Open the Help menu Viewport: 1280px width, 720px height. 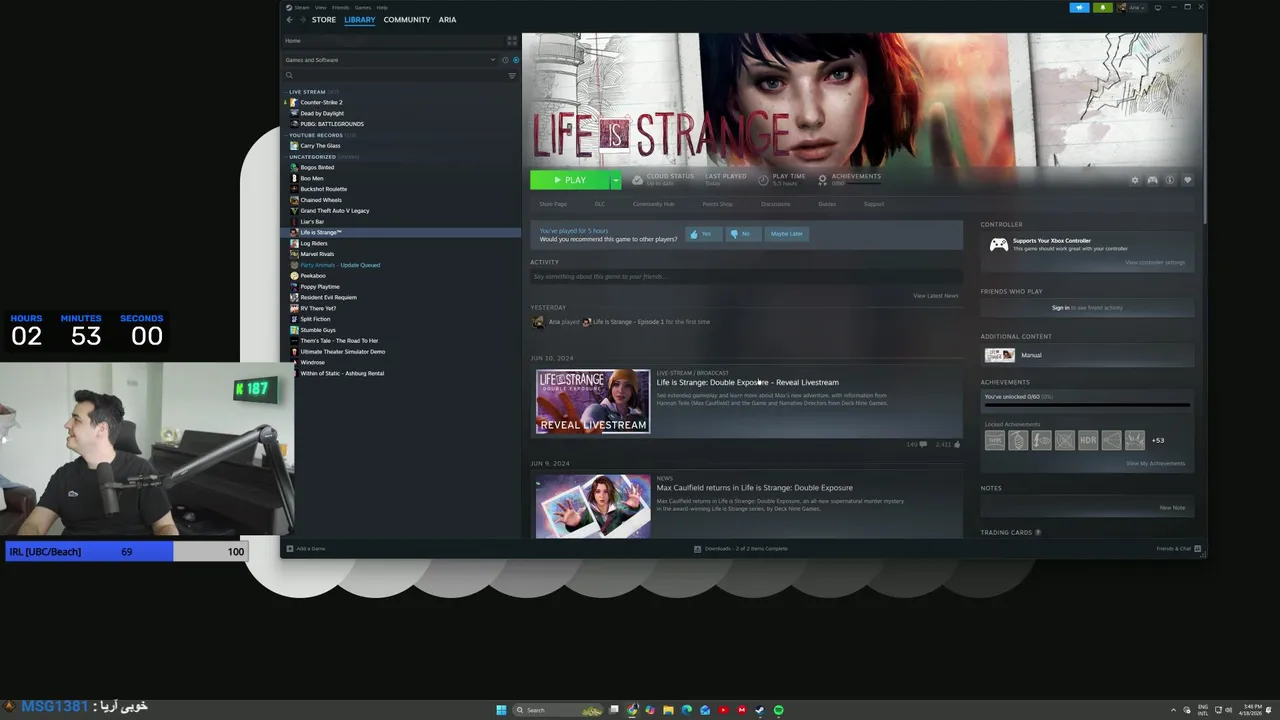382,7
